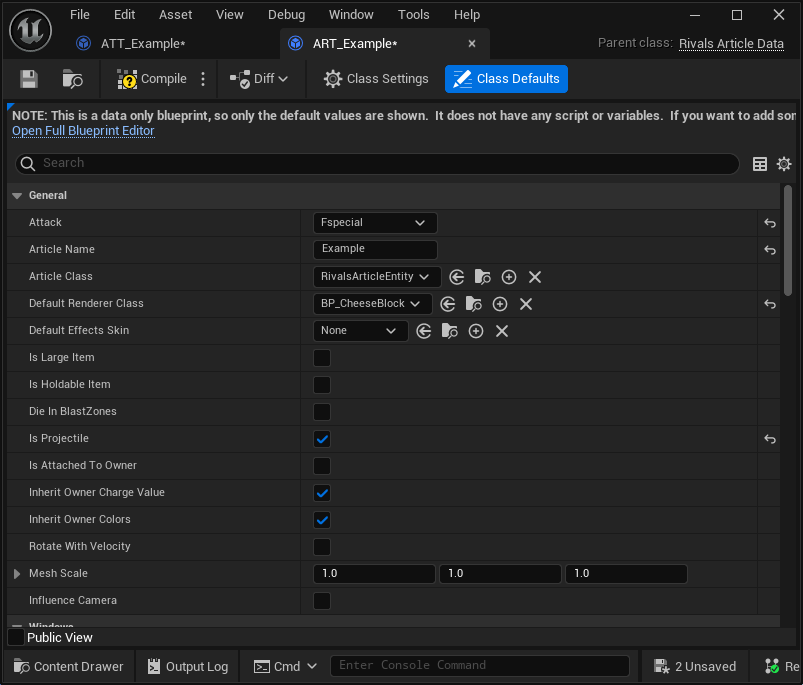This screenshot has height=685, width=803.
Task: Use selected asset for Default Effects Skin
Action: [x=424, y=331]
